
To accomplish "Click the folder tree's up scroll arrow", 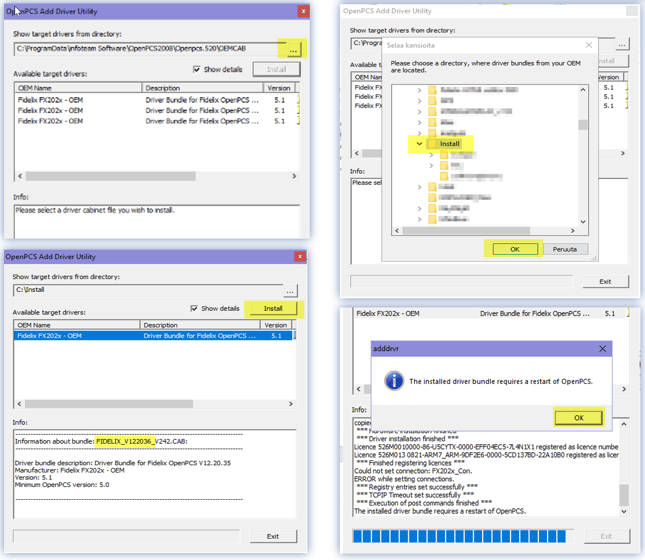I will tap(583, 90).
